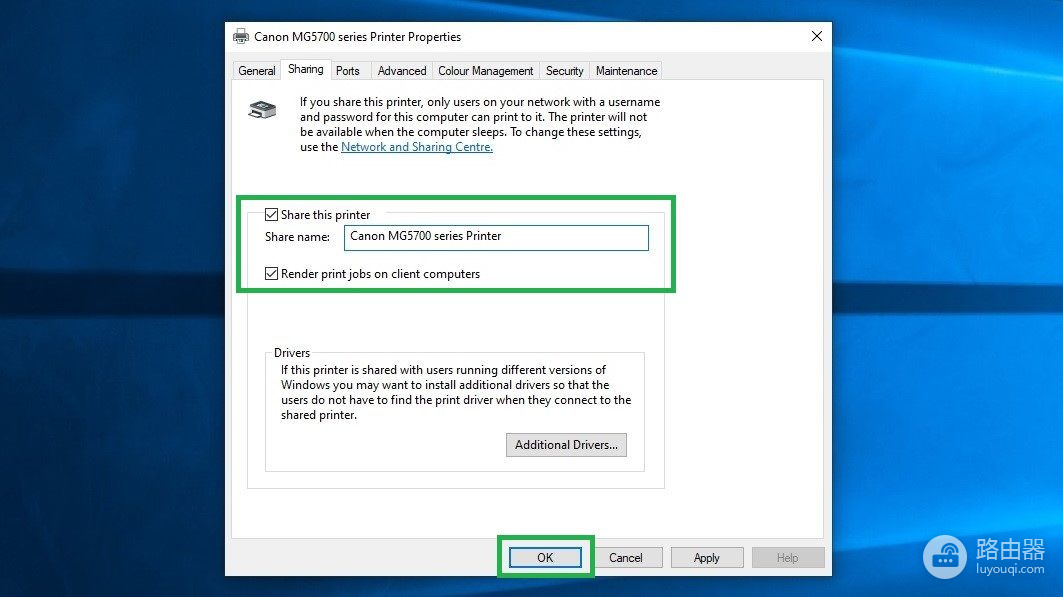Switch to the Ports tab
Image resolution: width=1063 pixels, height=597 pixels.
click(x=348, y=70)
